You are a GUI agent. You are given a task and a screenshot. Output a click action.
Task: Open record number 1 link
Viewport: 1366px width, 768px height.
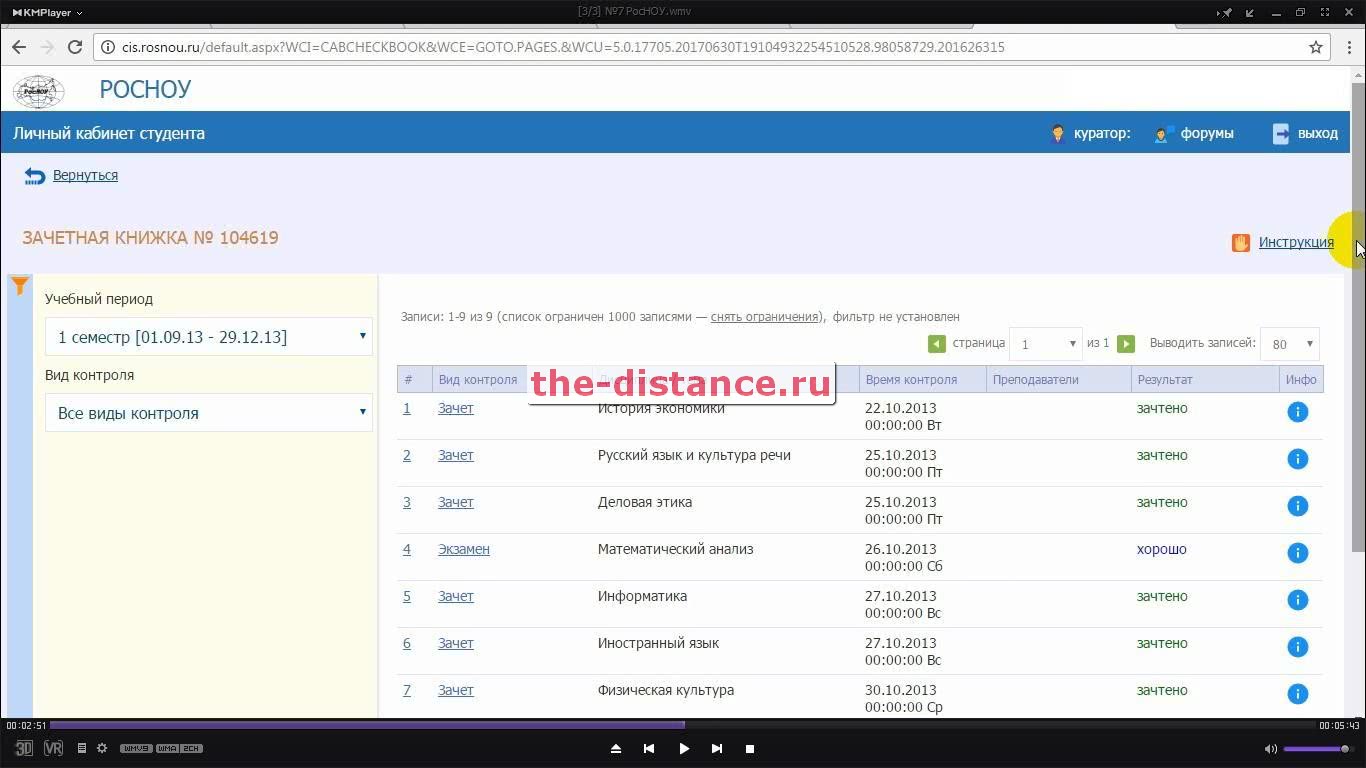click(407, 408)
